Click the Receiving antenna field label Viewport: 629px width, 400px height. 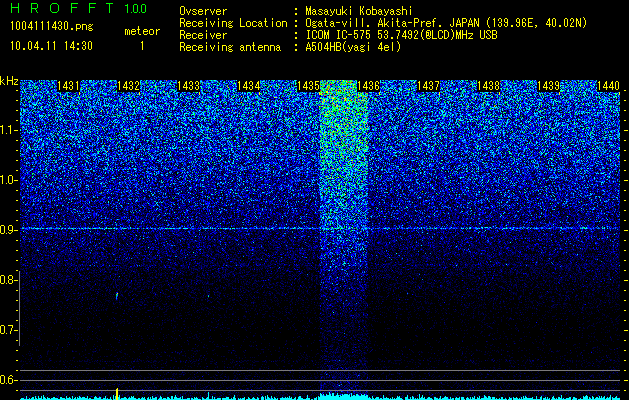(x=230, y=47)
